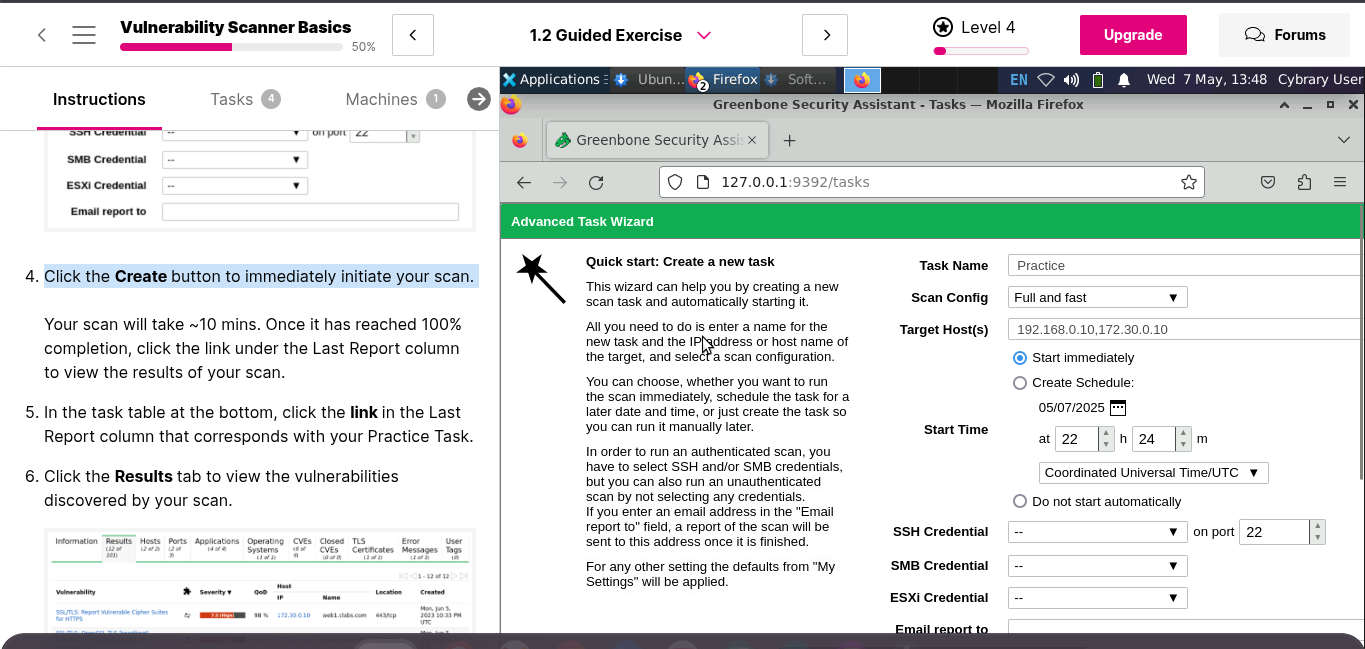Open the SSH Credential dropdown
The image size is (1365, 649).
click(1097, 532)
